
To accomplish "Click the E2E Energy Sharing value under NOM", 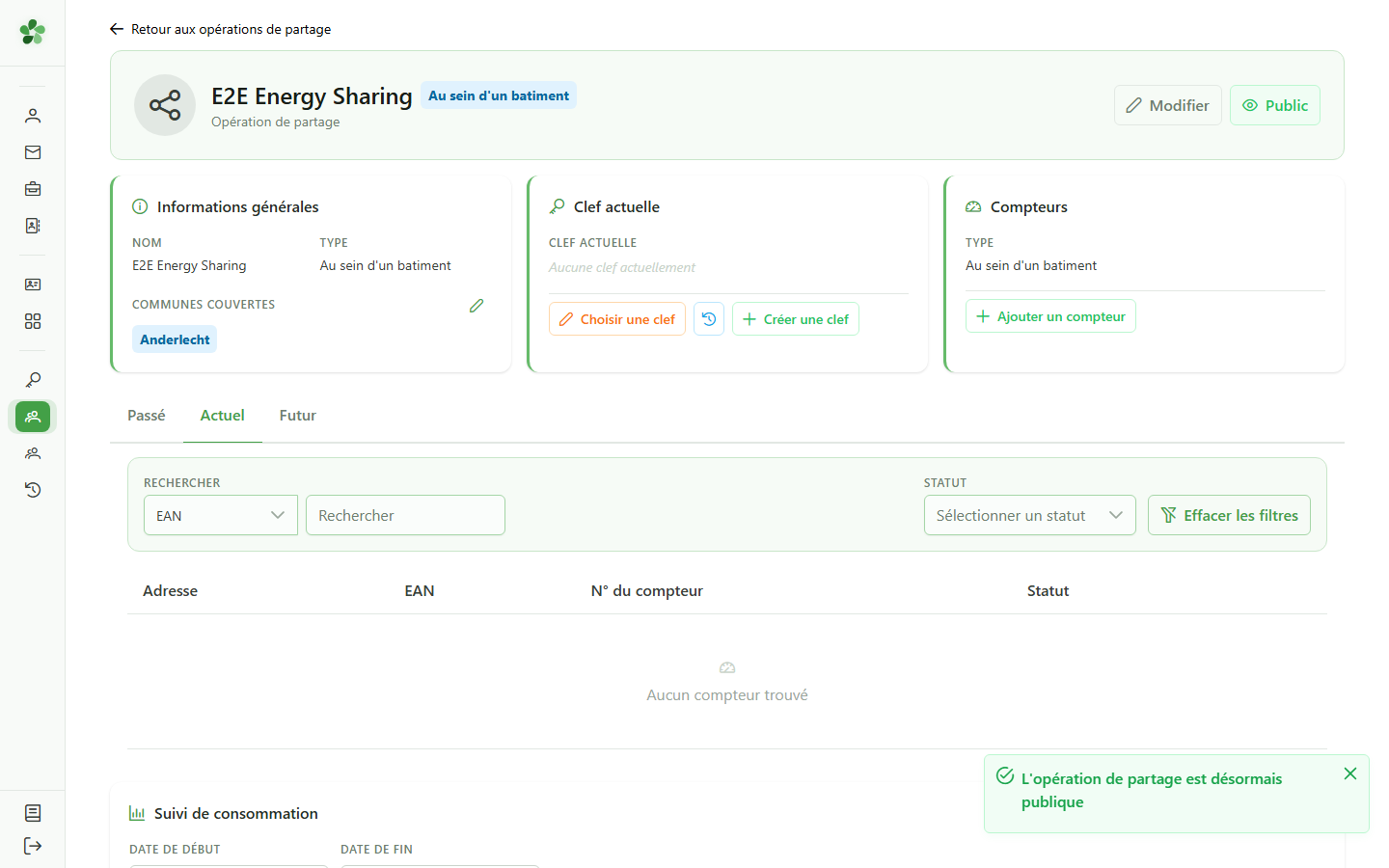I will [x=189, y=265].
